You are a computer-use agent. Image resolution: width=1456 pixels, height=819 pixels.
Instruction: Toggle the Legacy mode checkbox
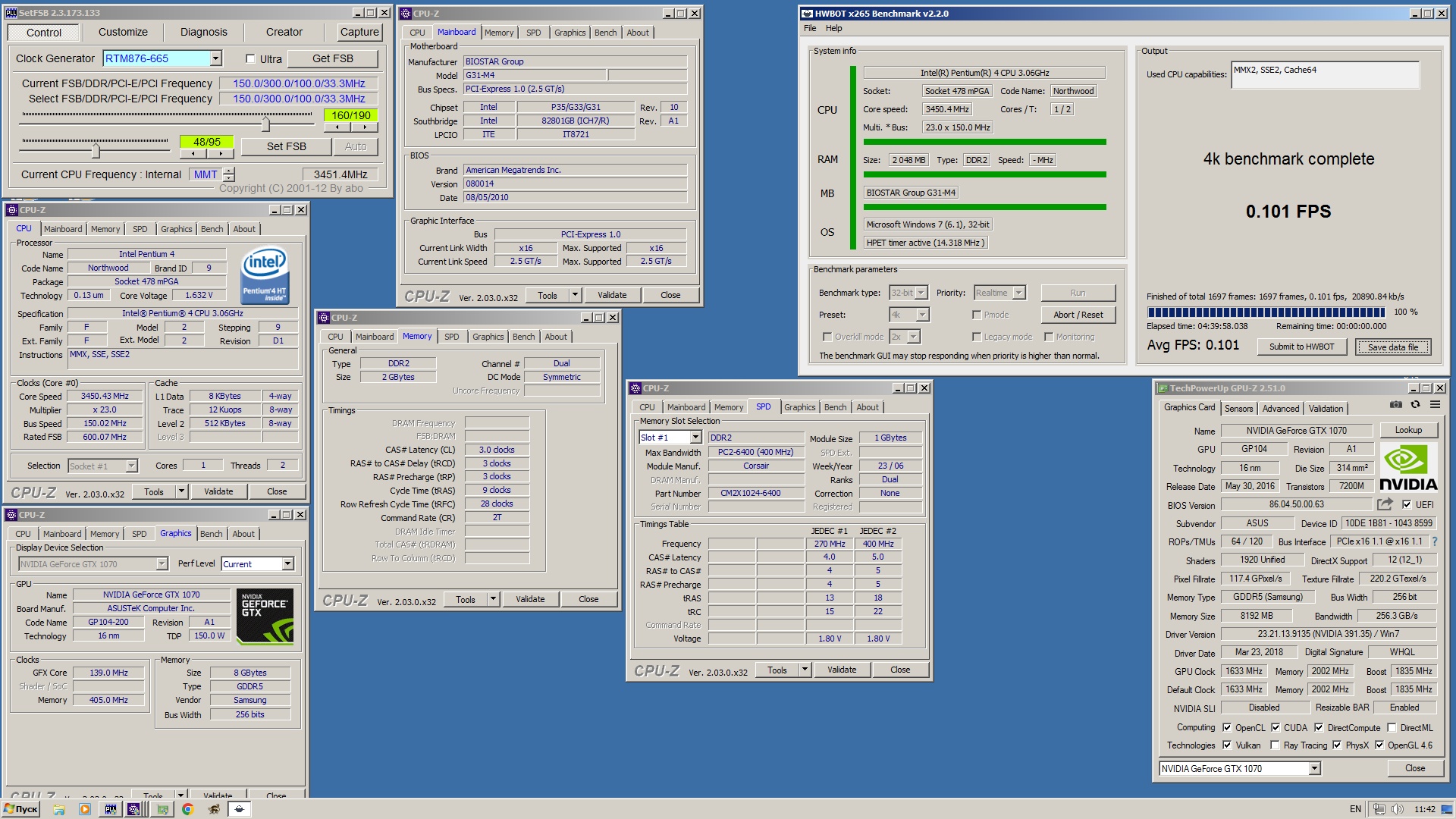coord(977,337)
